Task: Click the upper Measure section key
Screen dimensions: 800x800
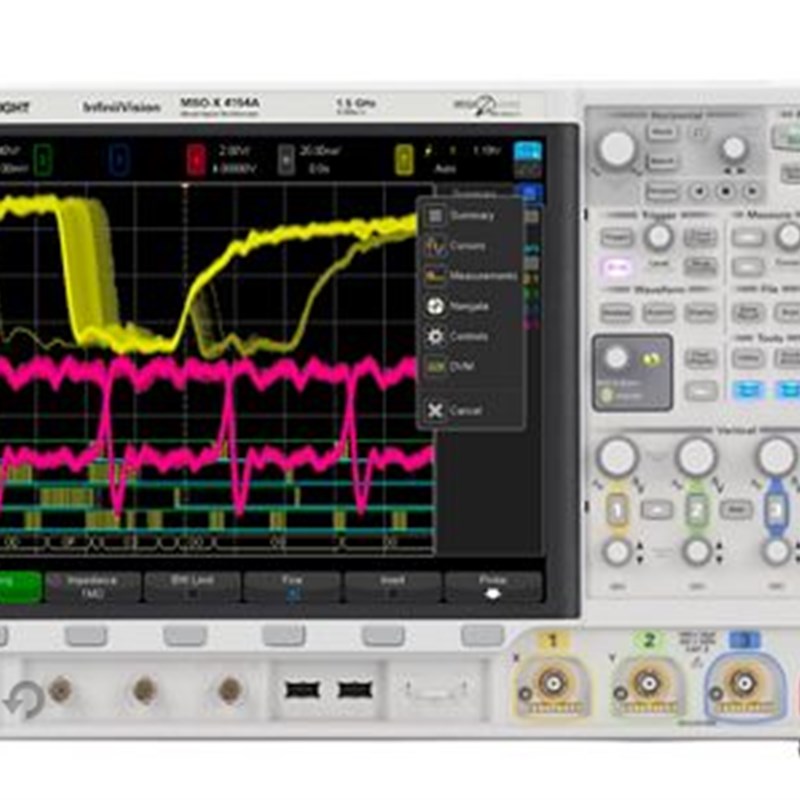Action: point(747,237)
